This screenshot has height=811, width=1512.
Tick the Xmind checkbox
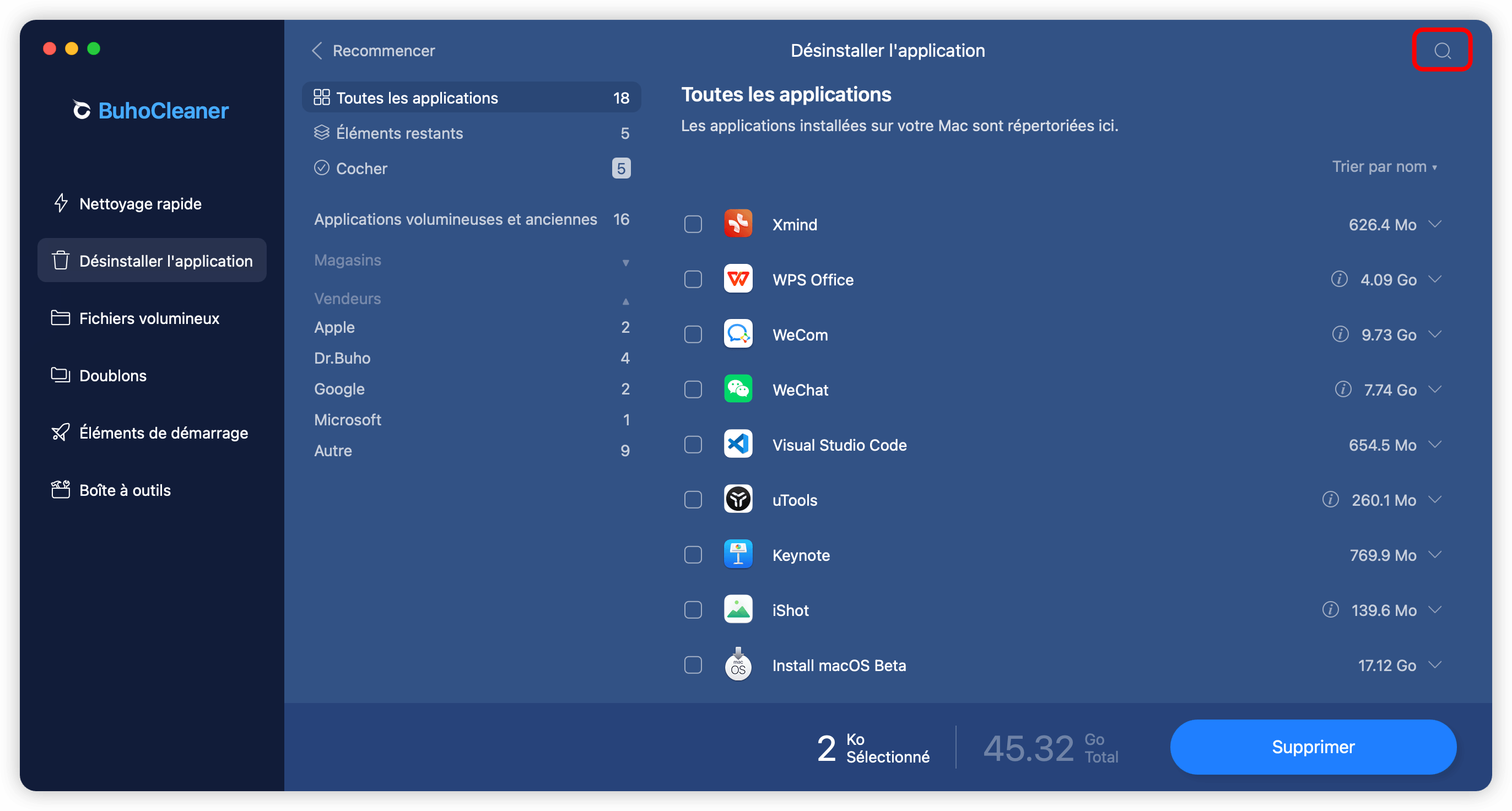(x=693, y=224)
